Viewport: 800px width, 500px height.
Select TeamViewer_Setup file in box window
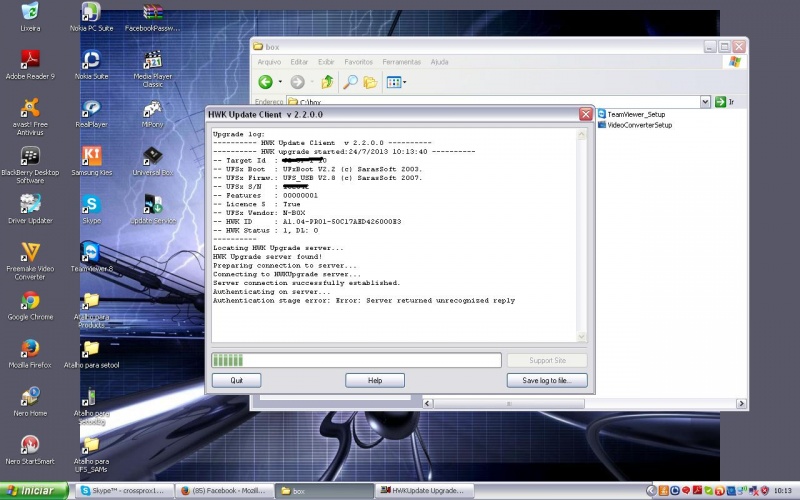point(632,114)
